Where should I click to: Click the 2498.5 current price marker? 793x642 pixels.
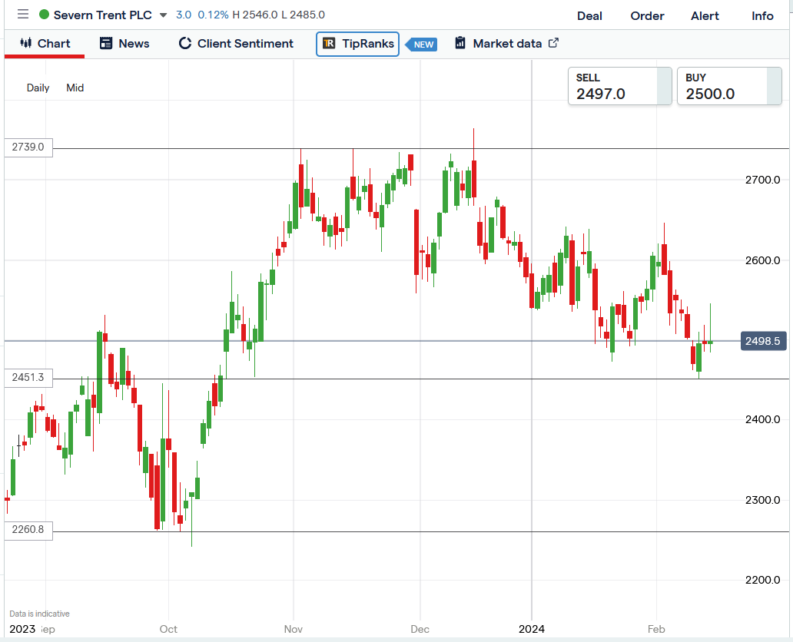click(x=762, y=342)
